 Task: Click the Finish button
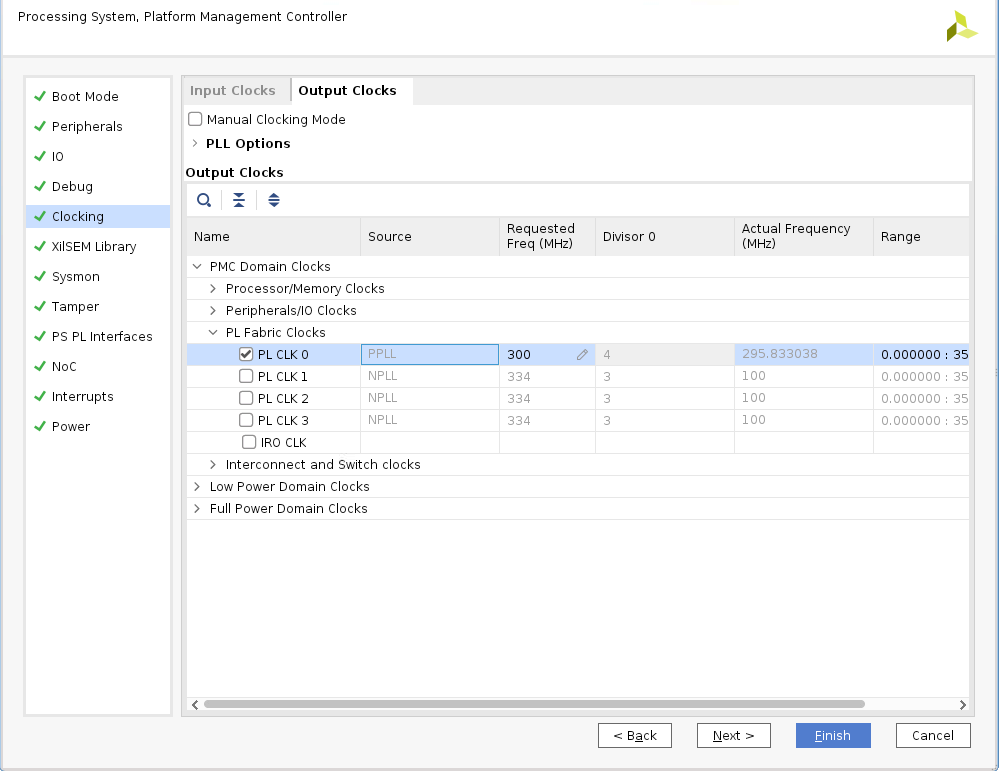[x=833, y=735]
